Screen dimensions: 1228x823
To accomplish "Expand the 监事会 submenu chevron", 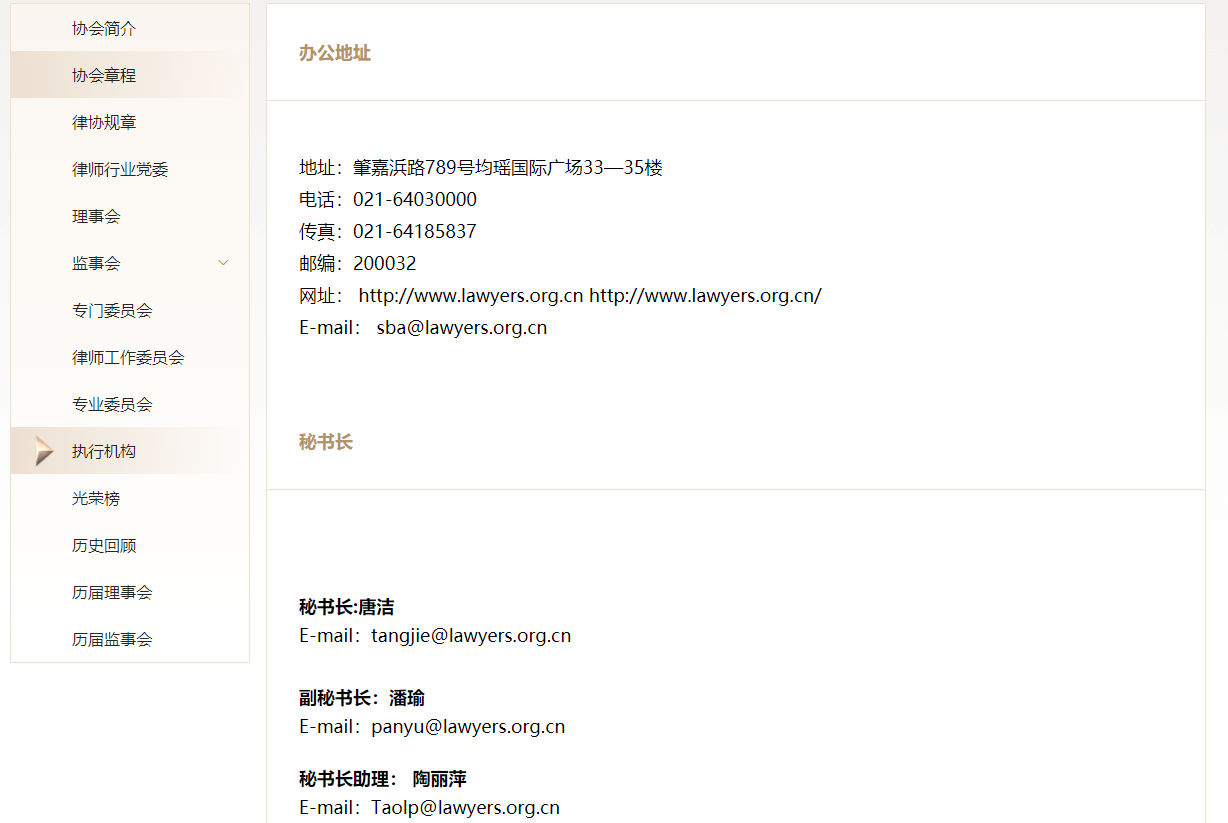I will point(223,262).
